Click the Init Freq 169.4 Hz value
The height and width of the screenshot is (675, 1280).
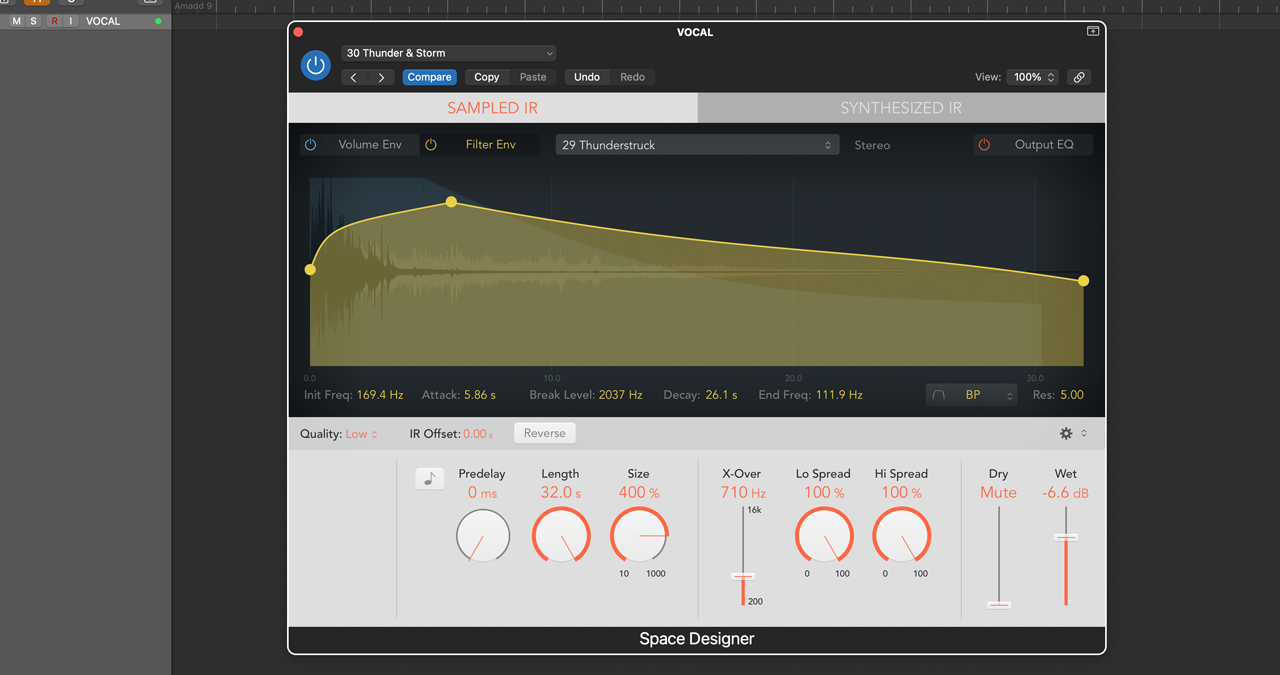click(x=380, y=395)
